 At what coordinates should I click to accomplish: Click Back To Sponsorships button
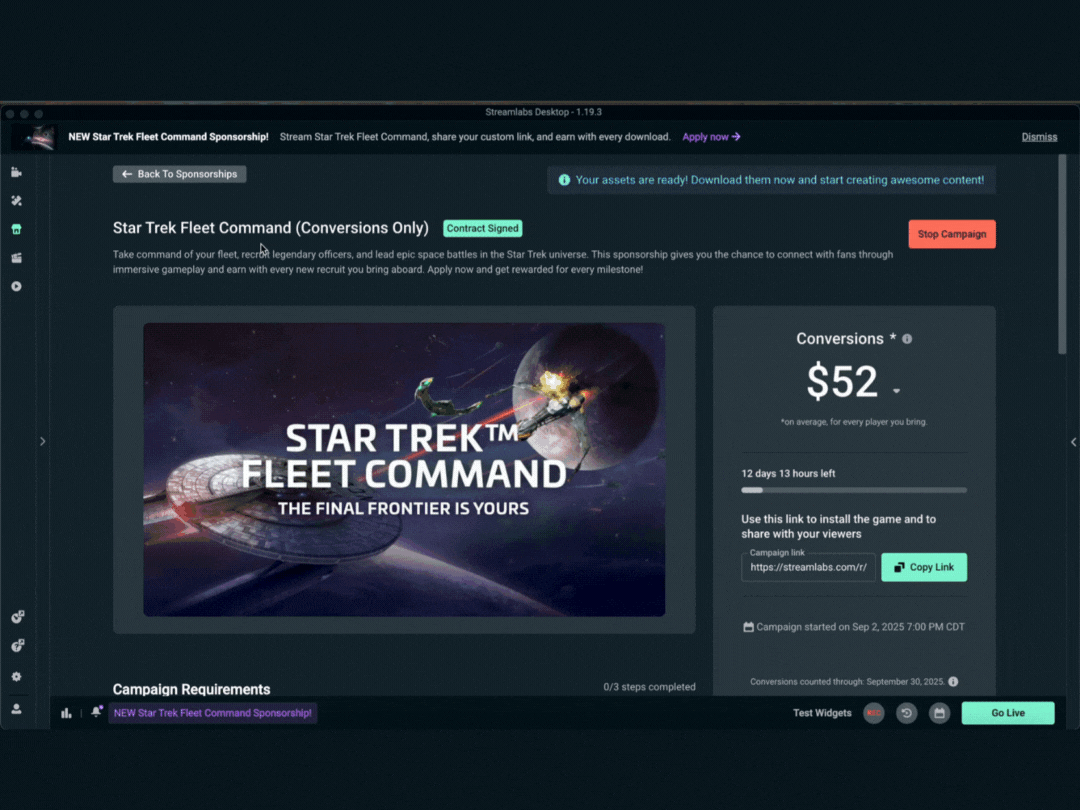tap(179, 174)
